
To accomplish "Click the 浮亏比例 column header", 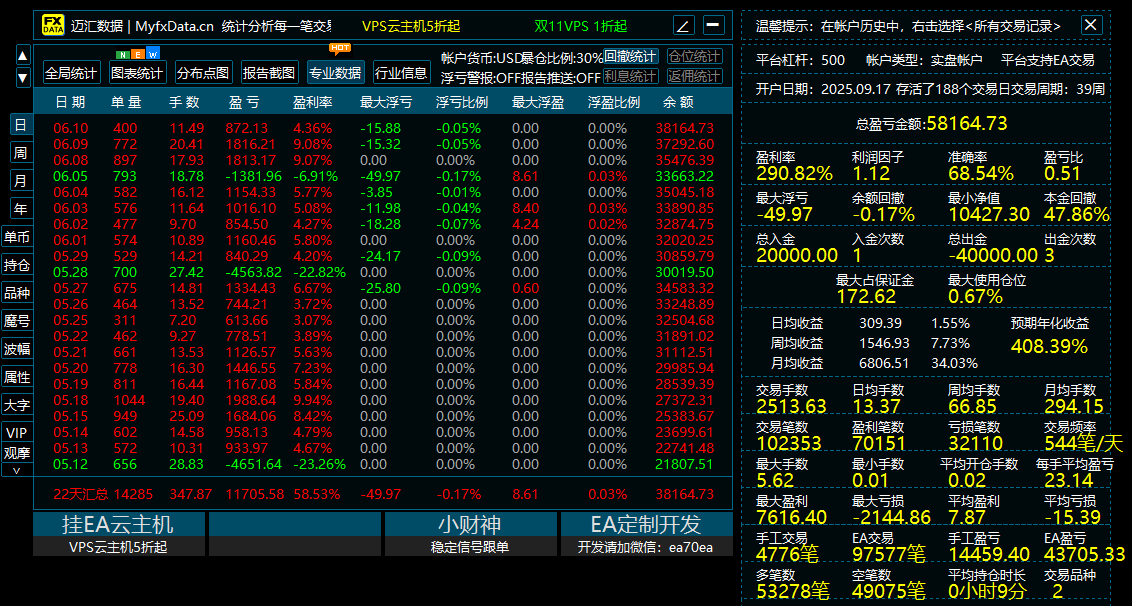I will (x=462, y=103).
